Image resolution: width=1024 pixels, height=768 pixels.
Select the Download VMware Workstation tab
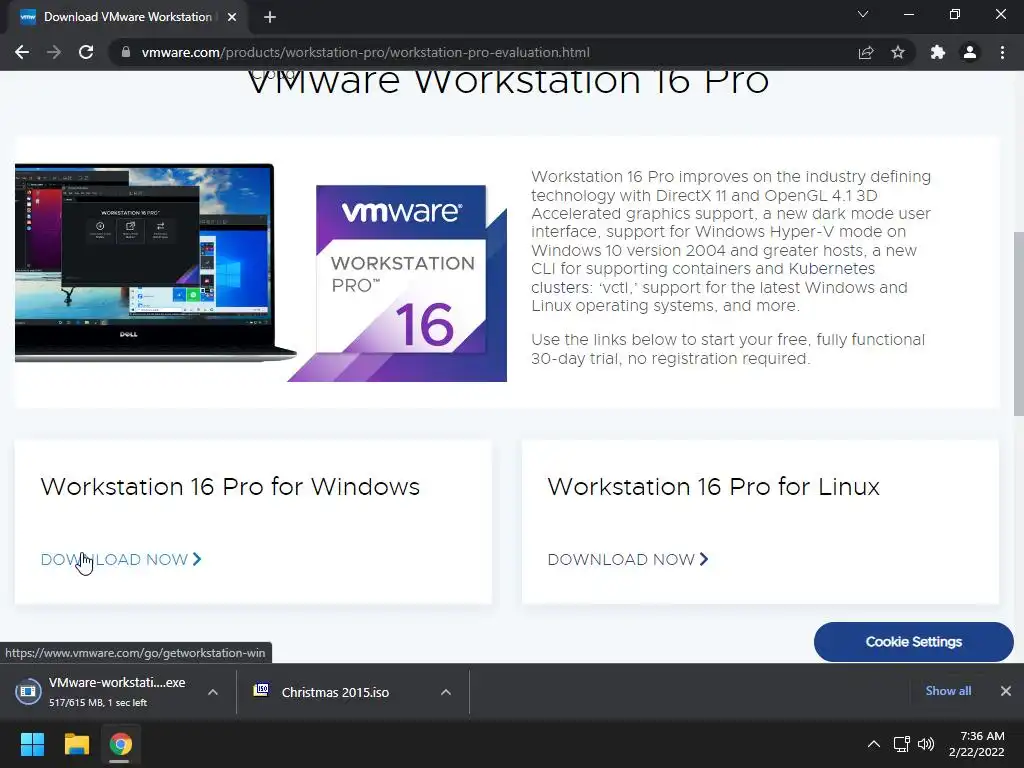tap(127, 17)
